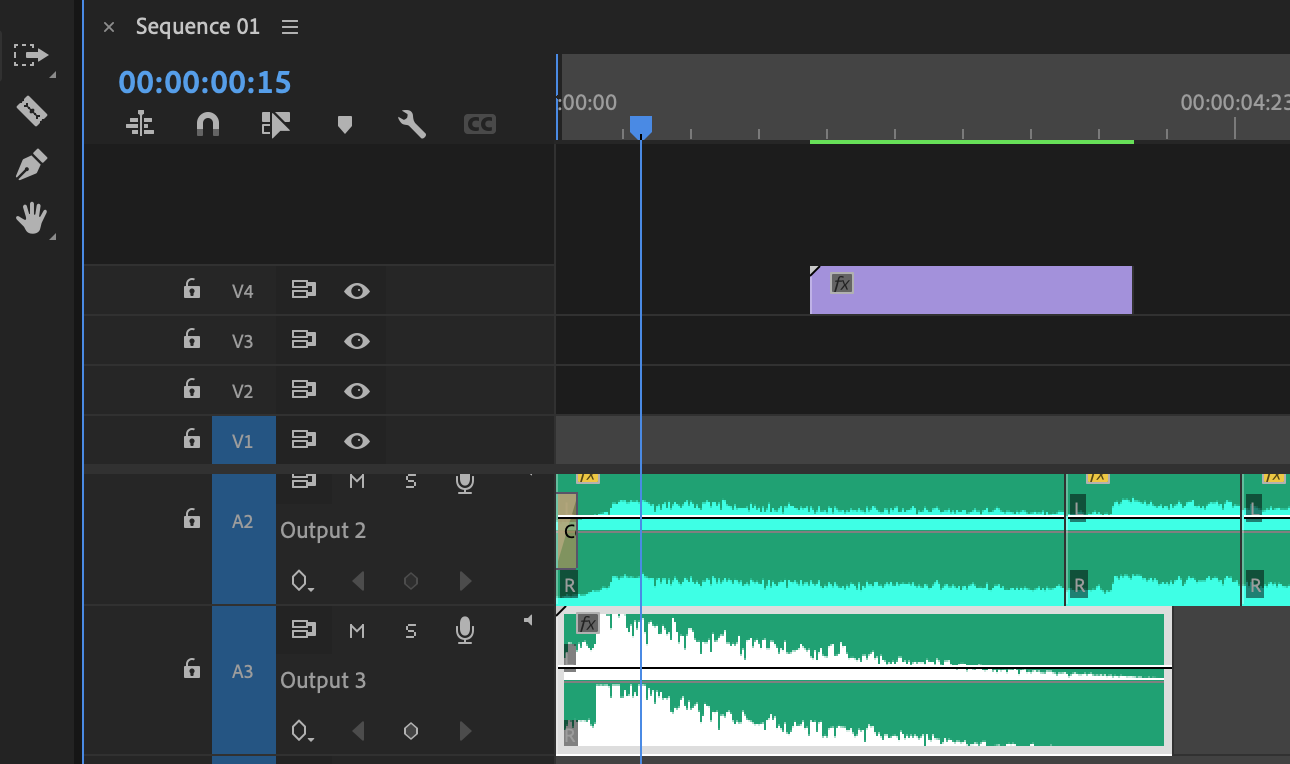Viewport: 1290px width, 764px height.
Task: Mute the Output 2 audio track
Action: point(356,481)
